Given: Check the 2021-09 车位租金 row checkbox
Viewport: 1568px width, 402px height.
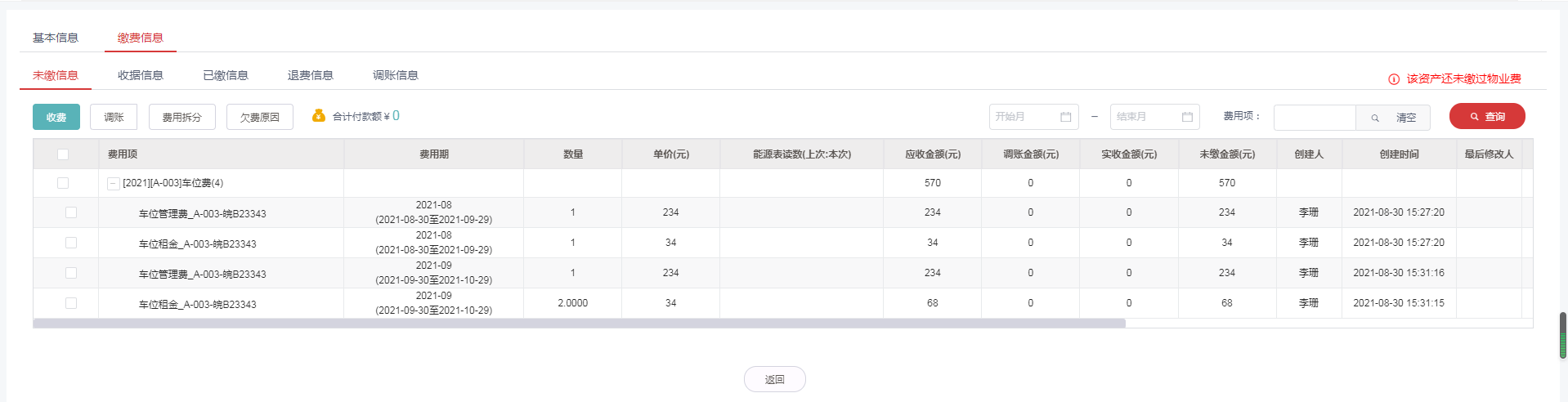Looking at the screenshot, I should pos(71,303).
